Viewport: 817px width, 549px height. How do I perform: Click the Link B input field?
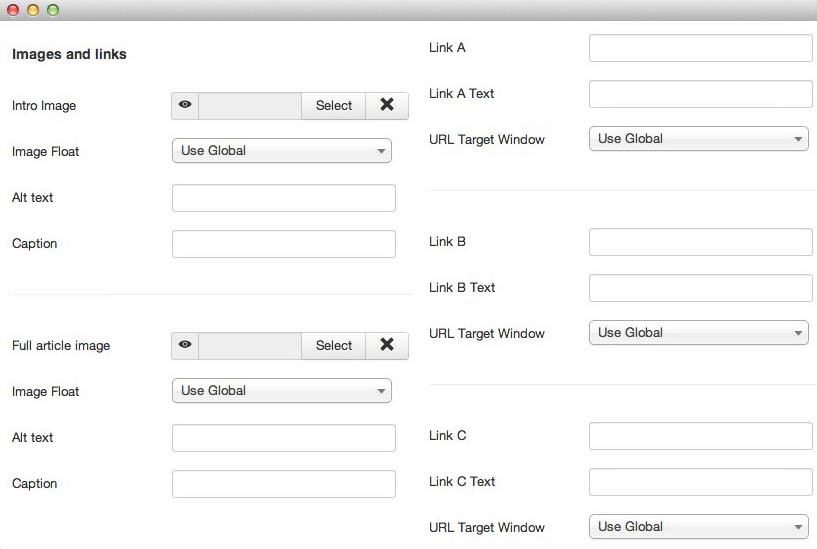(700, 242)
